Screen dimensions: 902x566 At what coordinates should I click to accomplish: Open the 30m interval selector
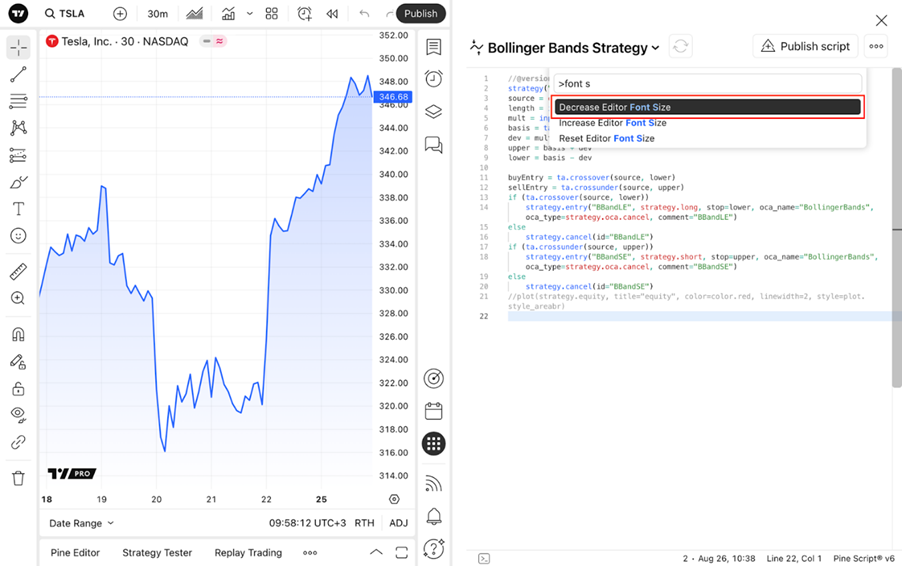coord(158,13)
